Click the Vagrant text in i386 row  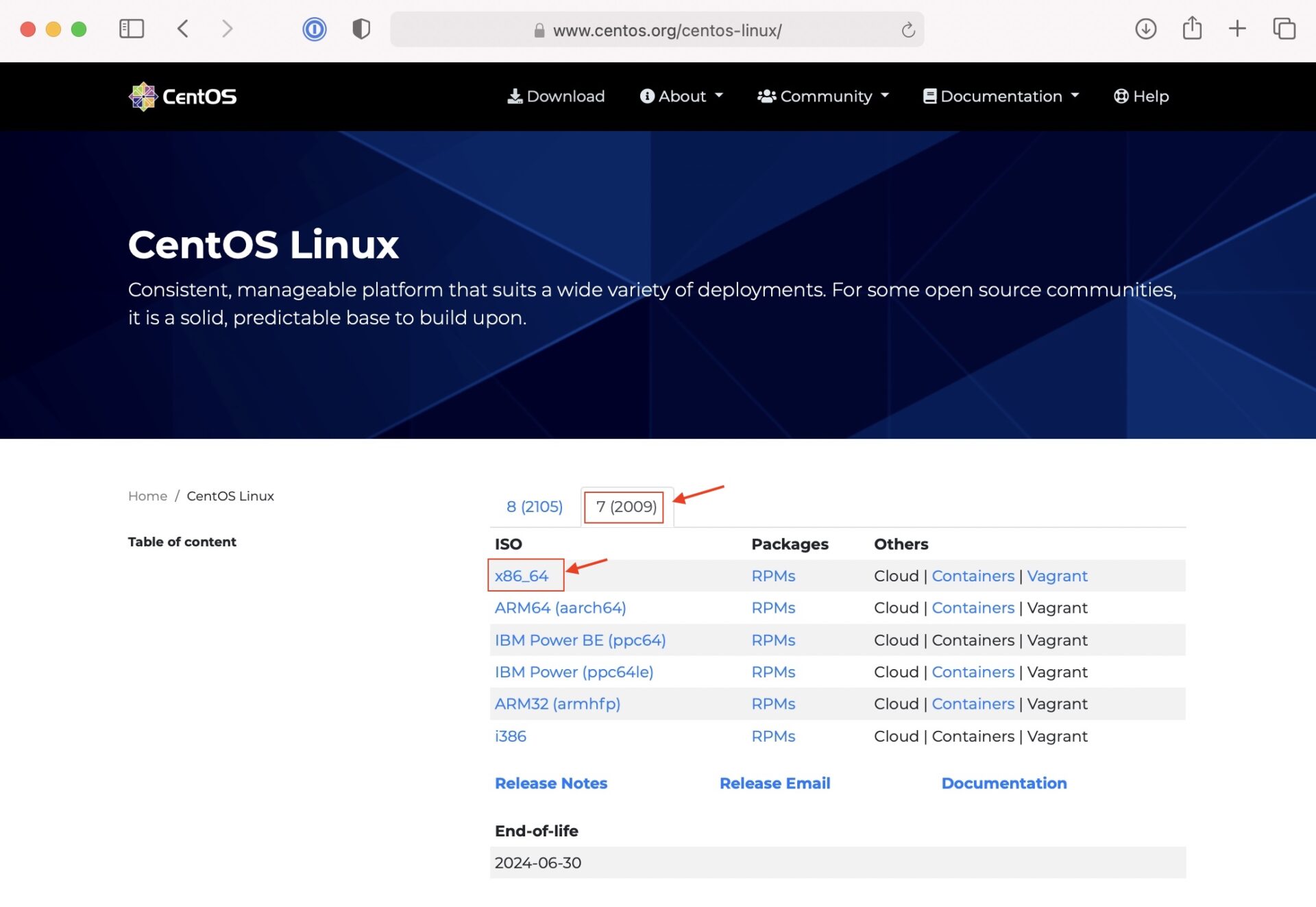coord(1057,736)
